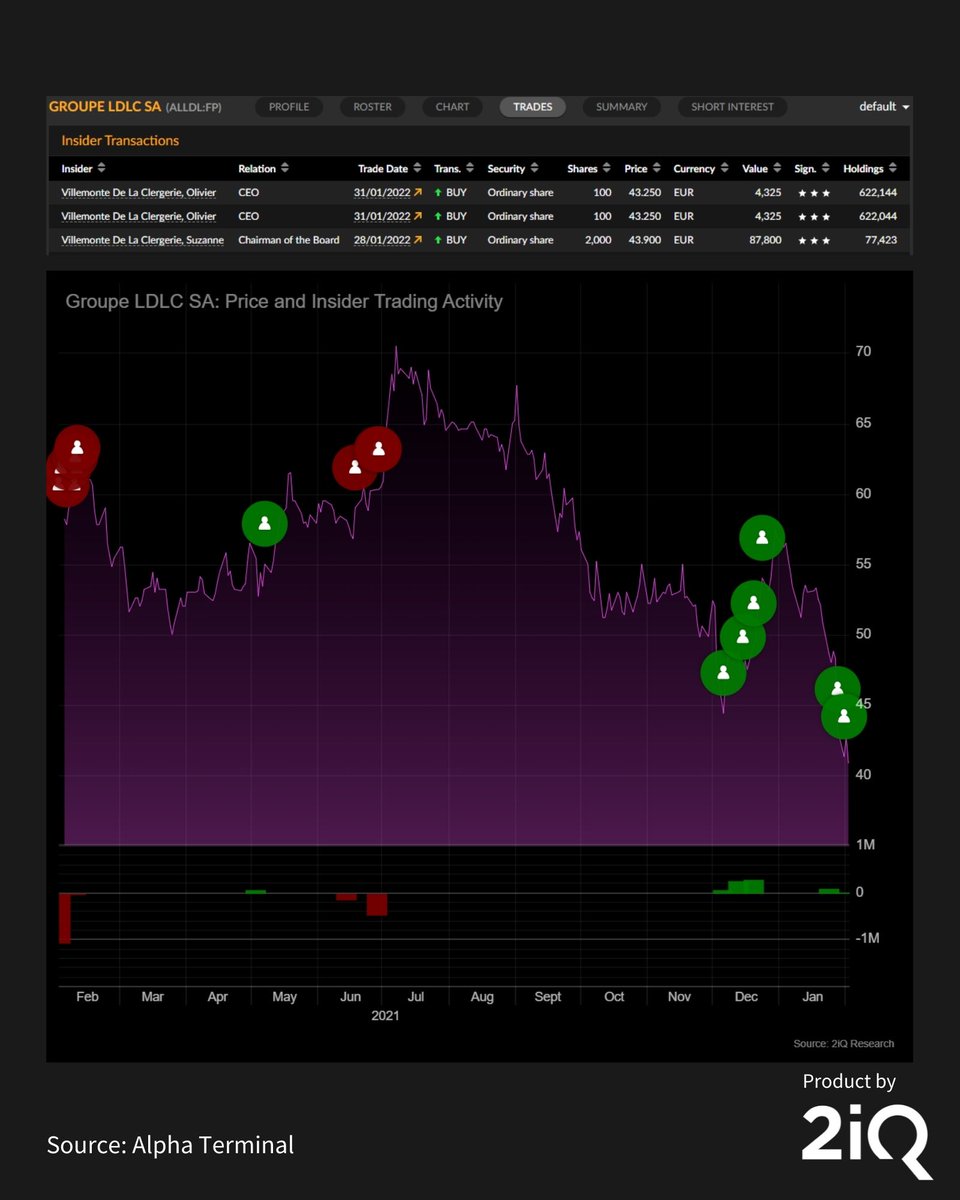Click large red volume bar in February

[x=65, y=917]
